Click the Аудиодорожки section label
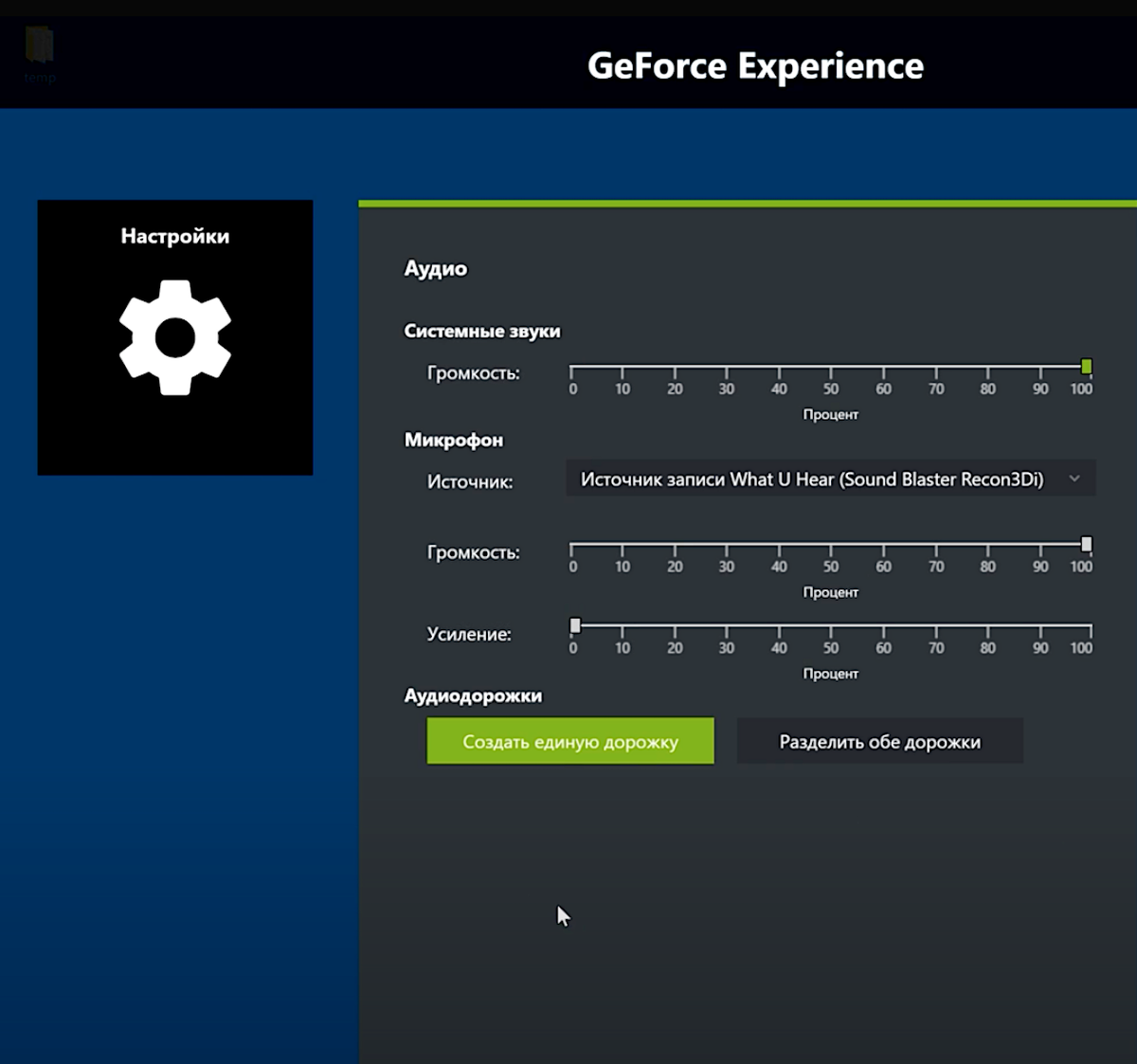 point(473,695)
